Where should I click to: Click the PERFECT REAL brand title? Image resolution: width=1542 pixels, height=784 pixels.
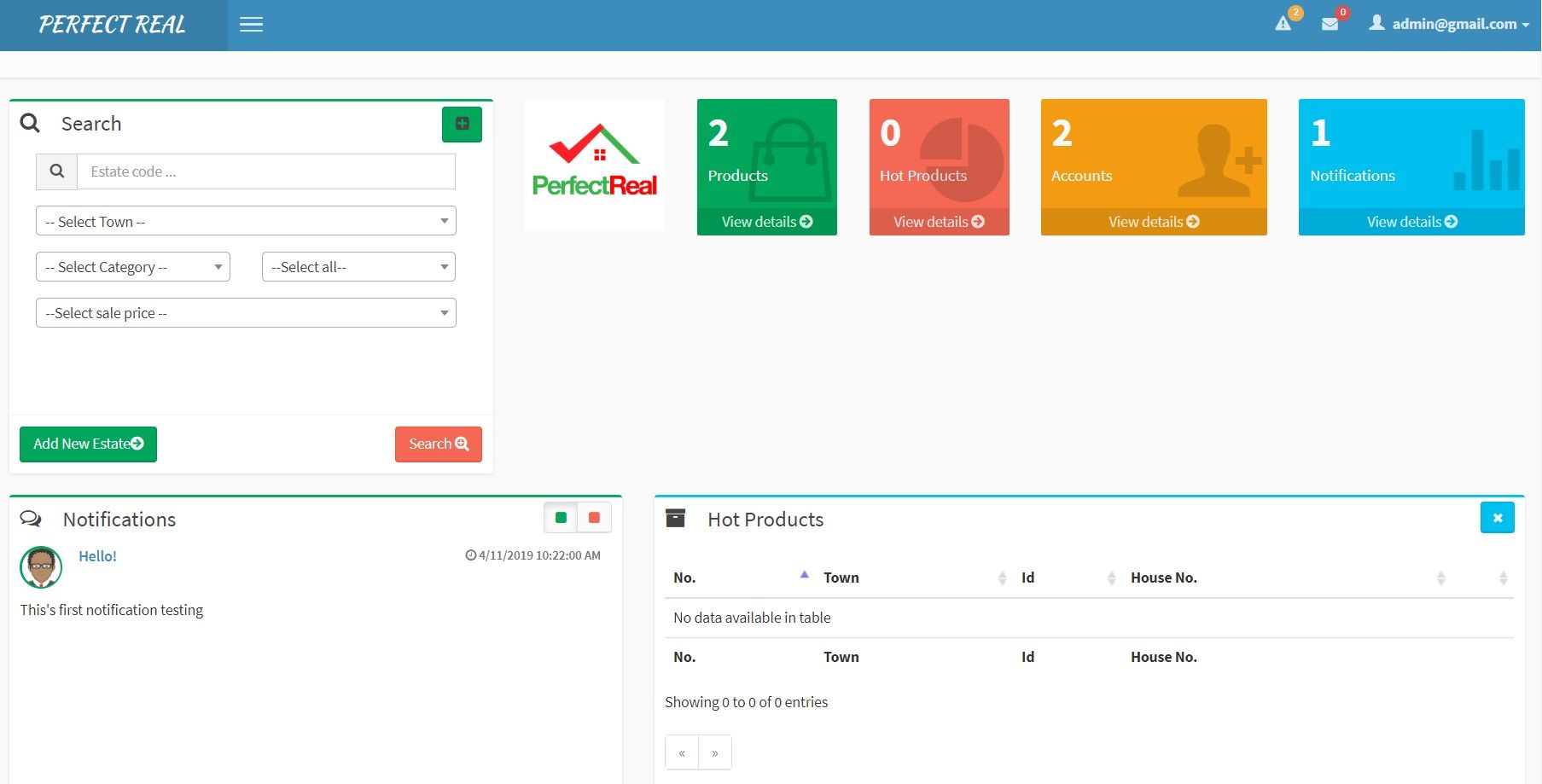point(113,25)
